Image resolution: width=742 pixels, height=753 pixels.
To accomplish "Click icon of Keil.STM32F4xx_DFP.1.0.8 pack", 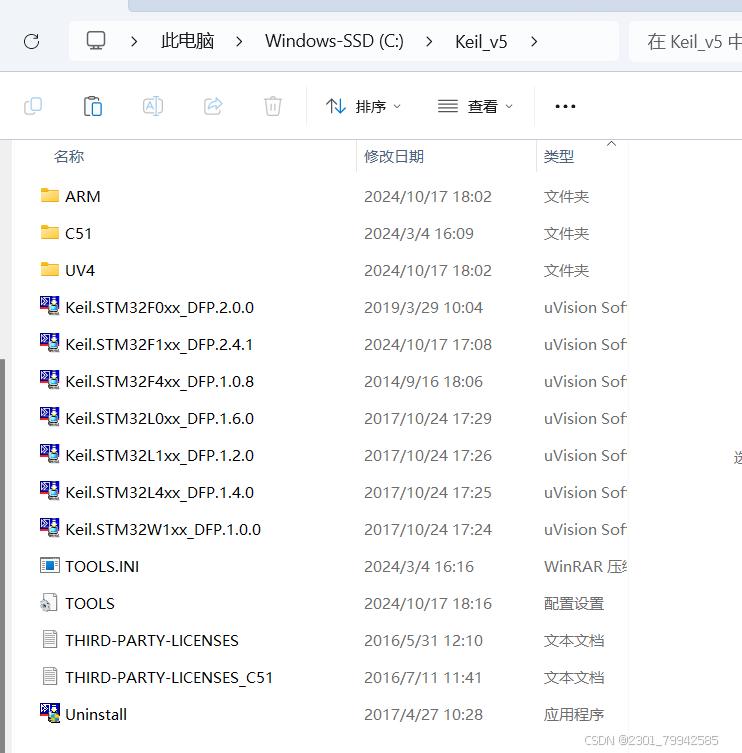I will tap(50, 380).
